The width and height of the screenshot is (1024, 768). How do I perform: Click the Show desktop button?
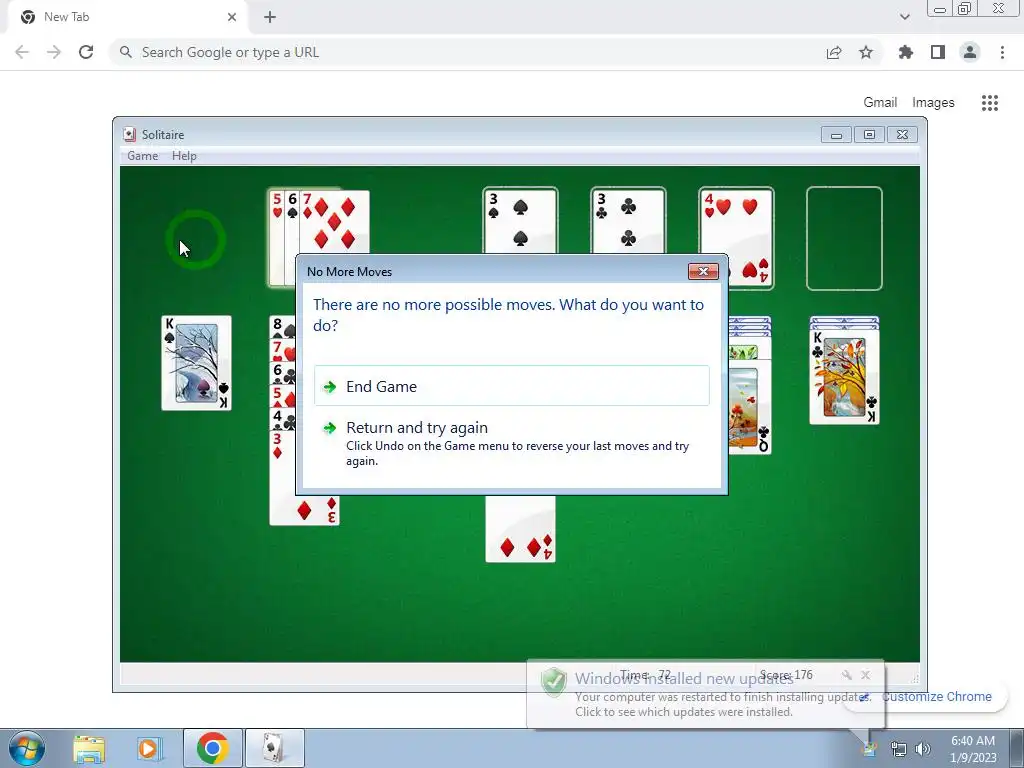[x=1017, y=748]
